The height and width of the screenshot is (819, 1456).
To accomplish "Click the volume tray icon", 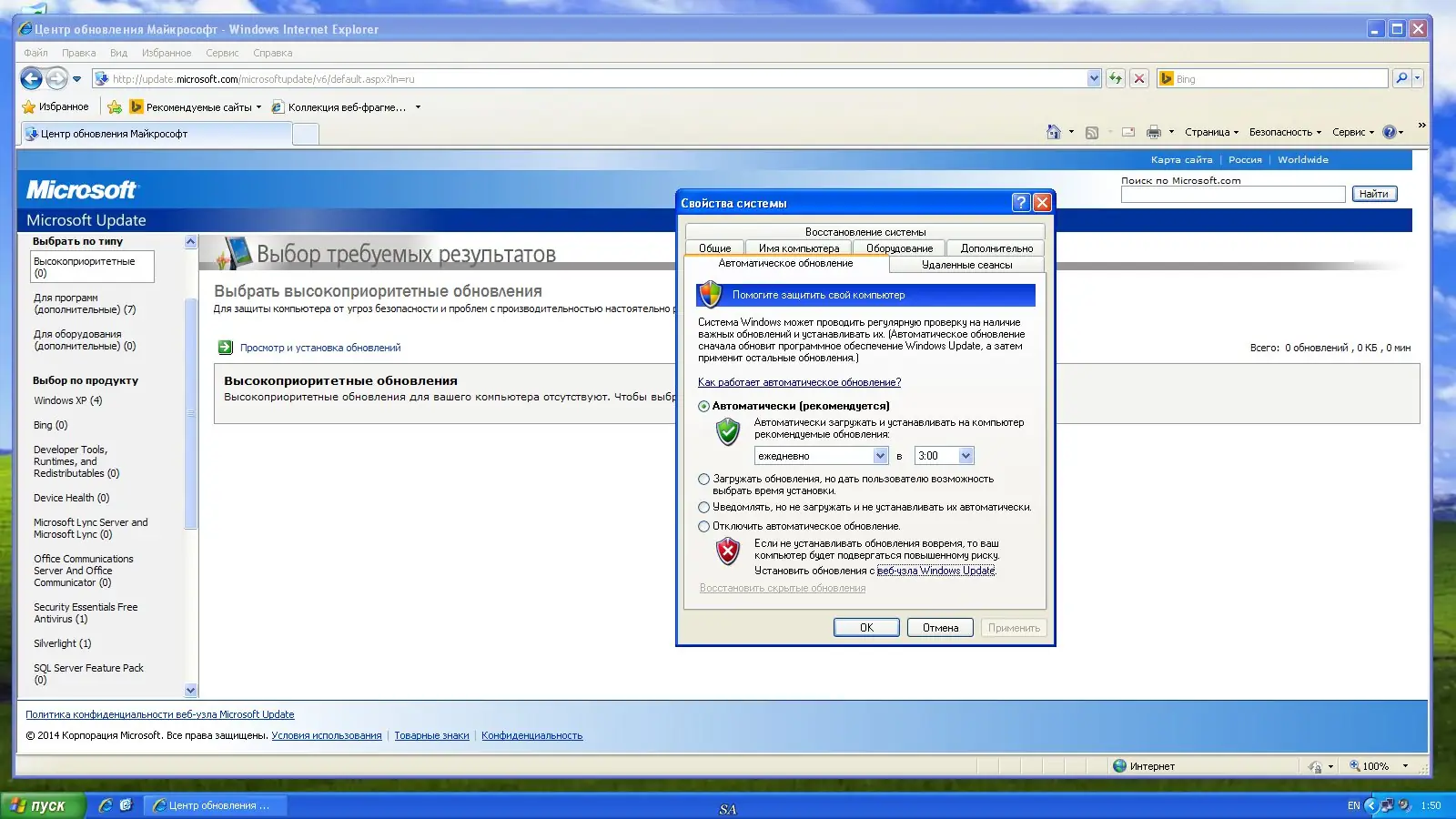I will [1404, 805].
